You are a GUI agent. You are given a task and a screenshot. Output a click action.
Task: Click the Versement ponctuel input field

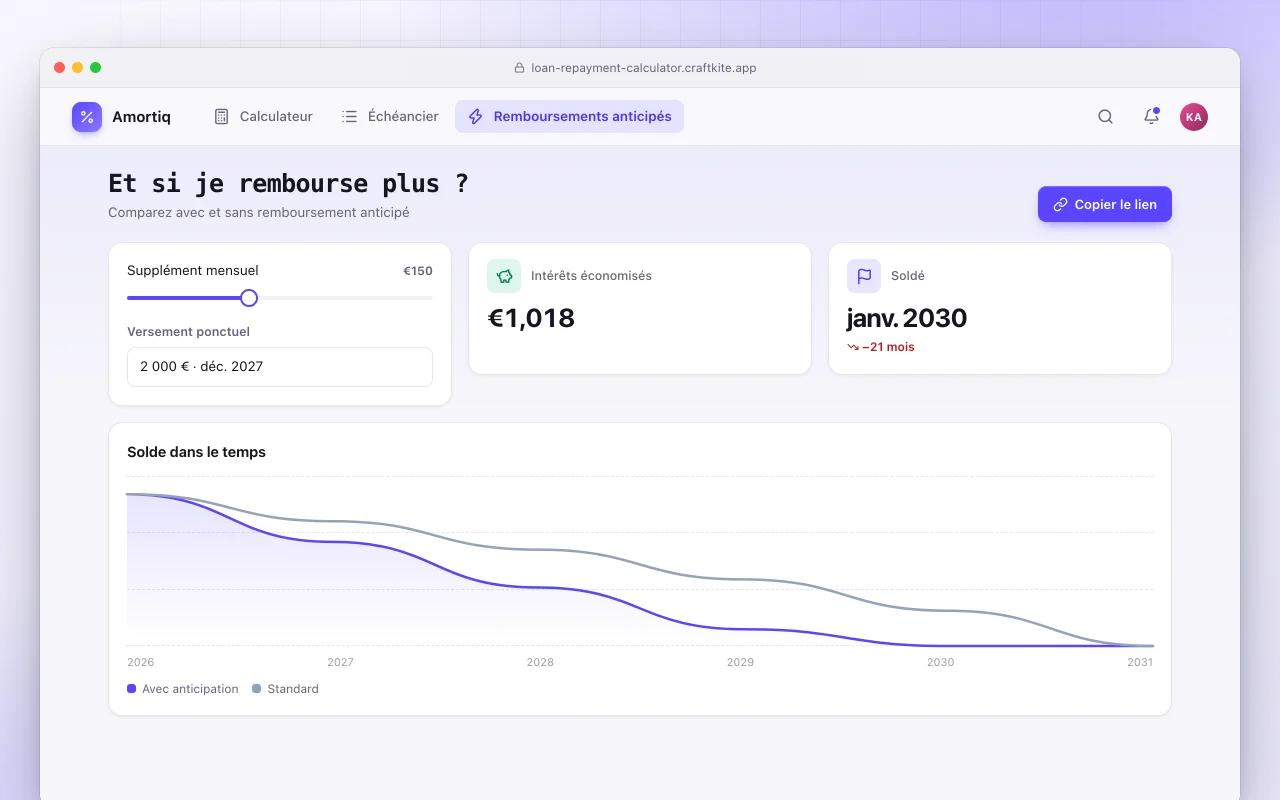(x=280, y=367)
